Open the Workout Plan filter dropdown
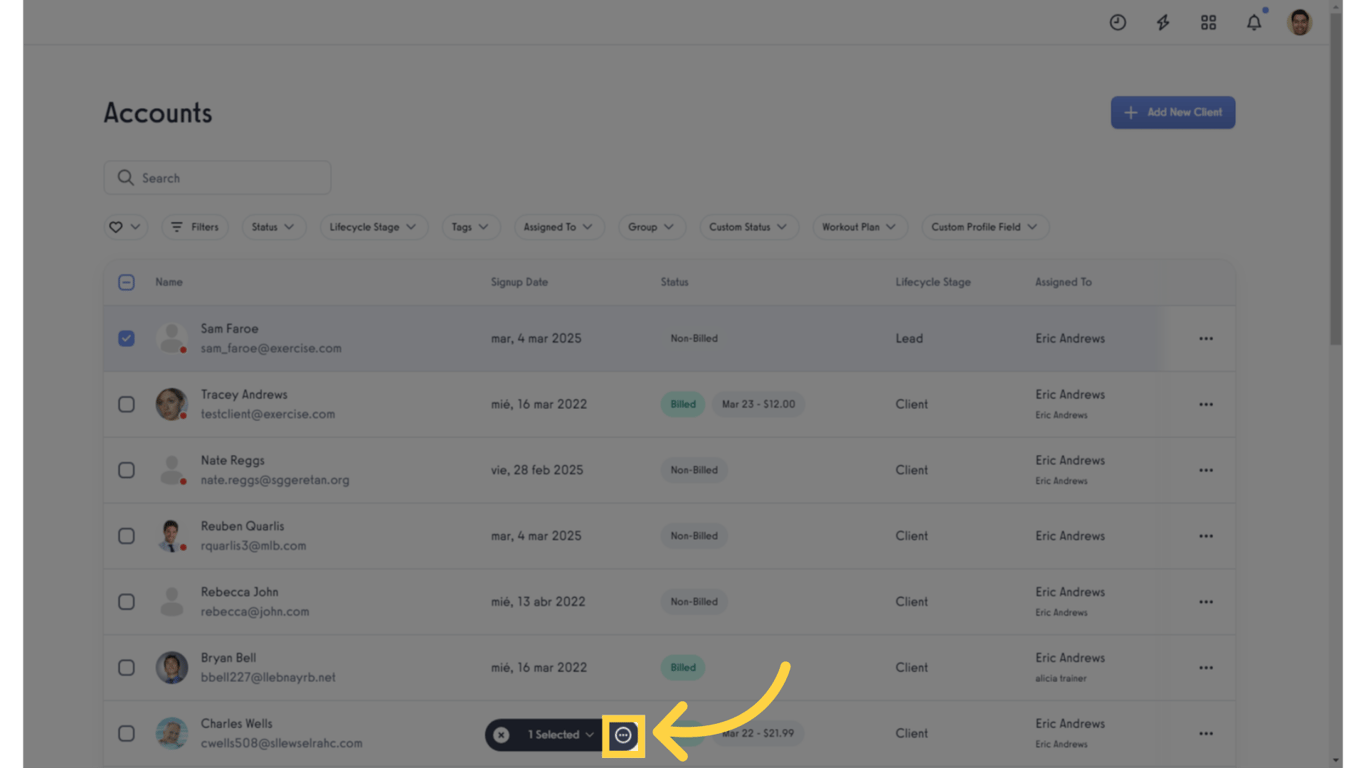The image size is (1366, 768). pos(859,227)
